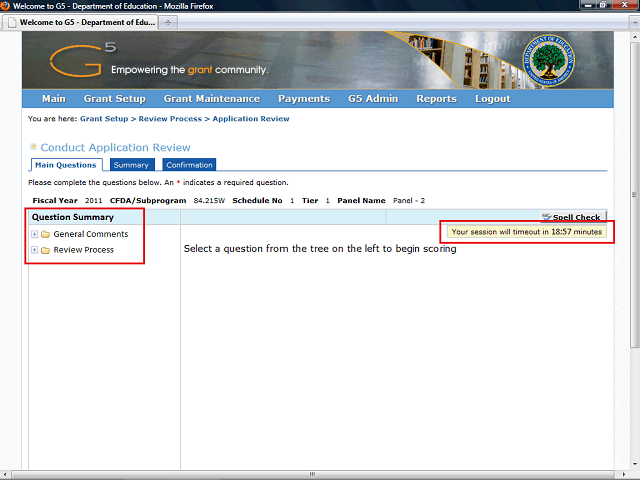
Task: Click the Fiscal Year value 2011
Action: [93, 200]
